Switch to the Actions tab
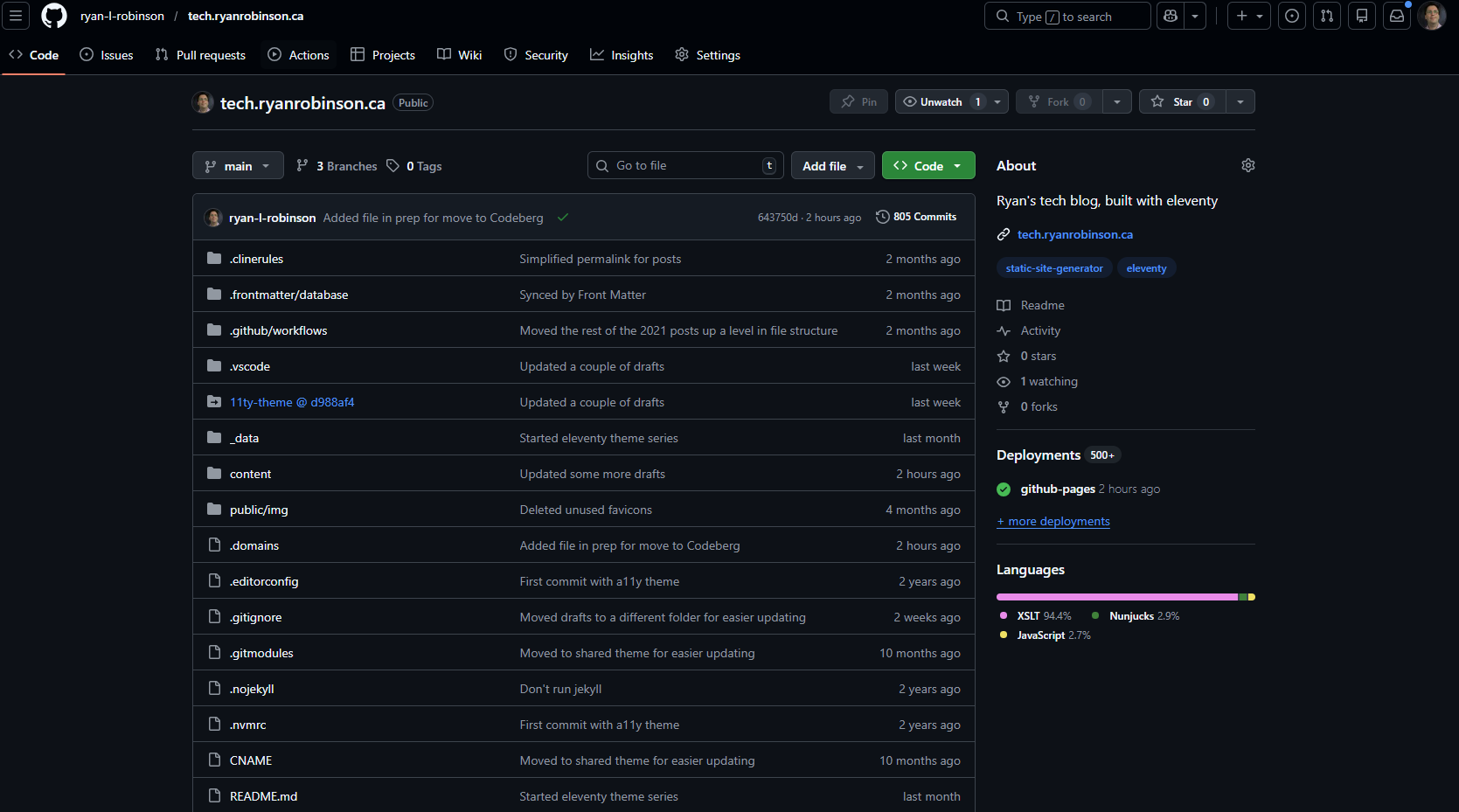The image size is (1459, 812). click(298, 54)
